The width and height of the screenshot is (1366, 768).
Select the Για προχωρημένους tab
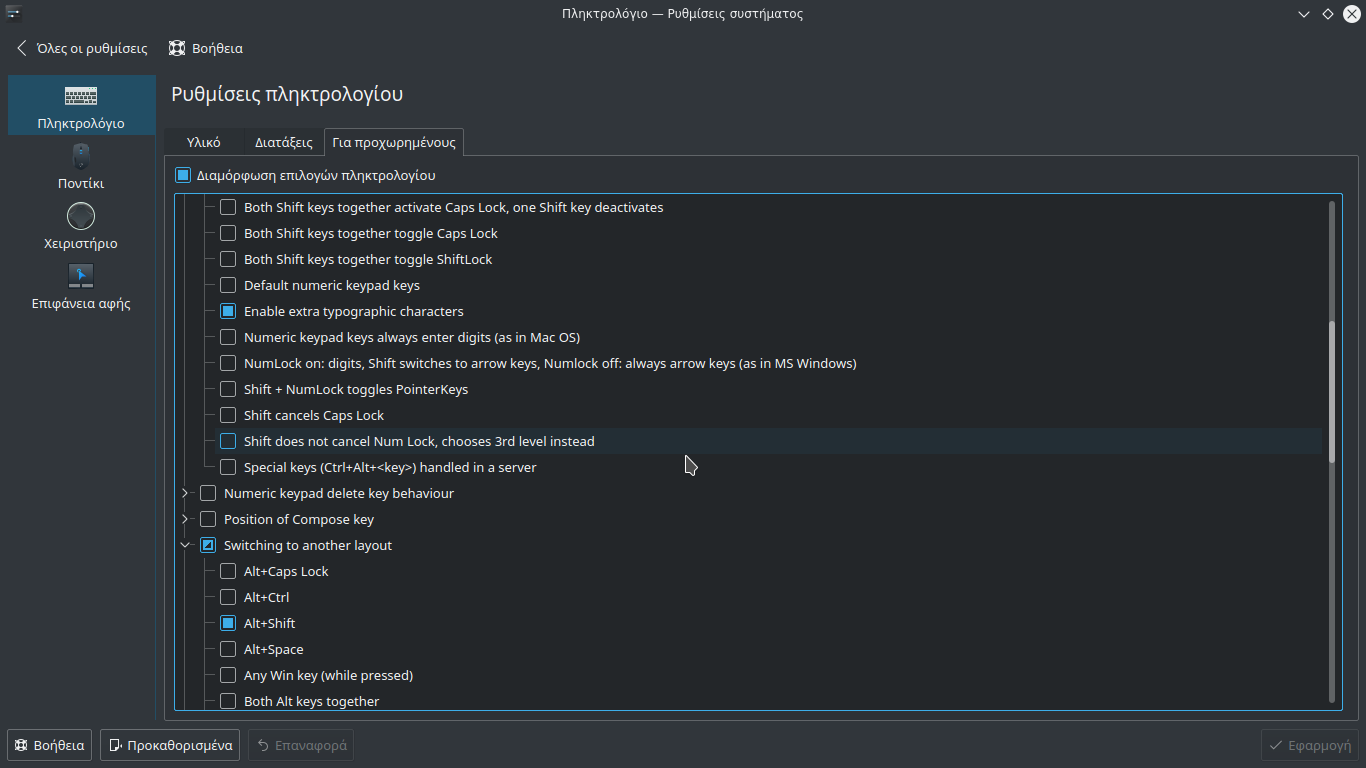tap(394, 142)
